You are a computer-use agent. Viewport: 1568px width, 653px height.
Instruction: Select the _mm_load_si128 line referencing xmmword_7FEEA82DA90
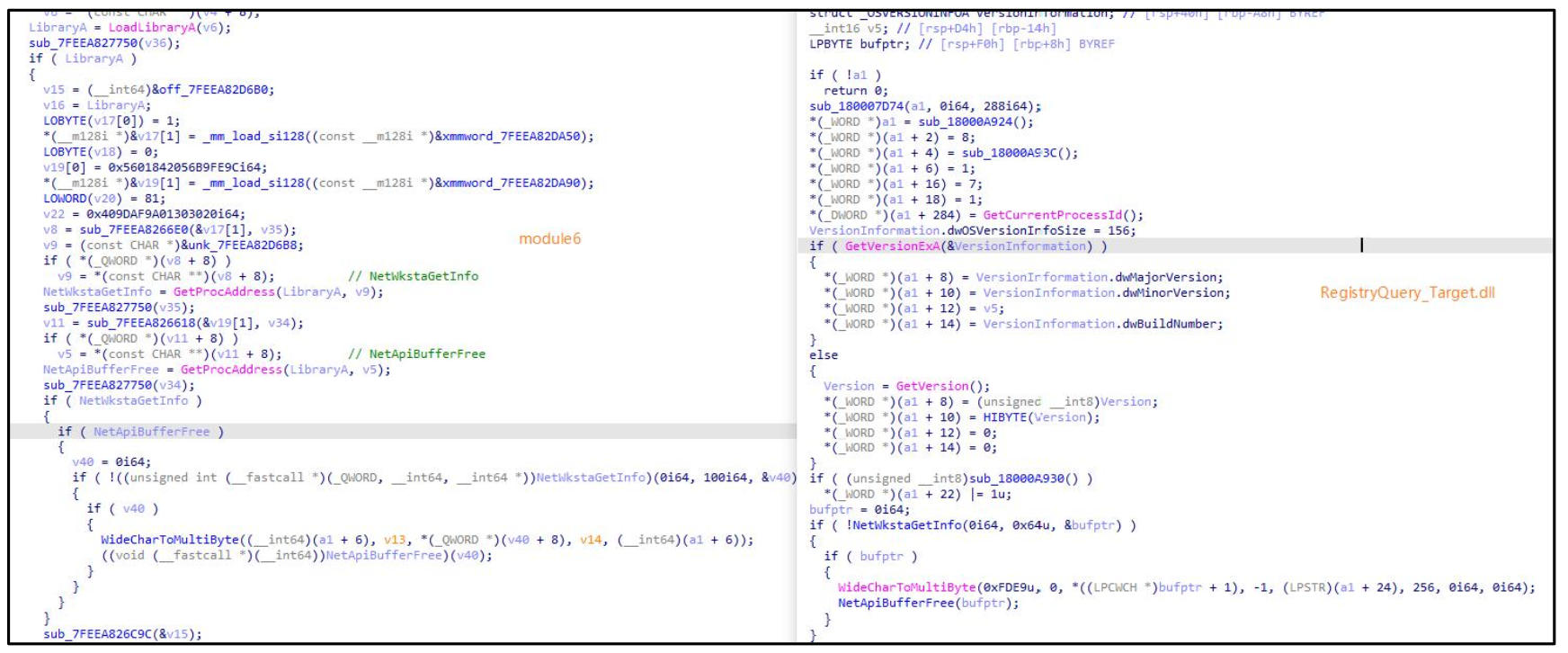[318, 183]
